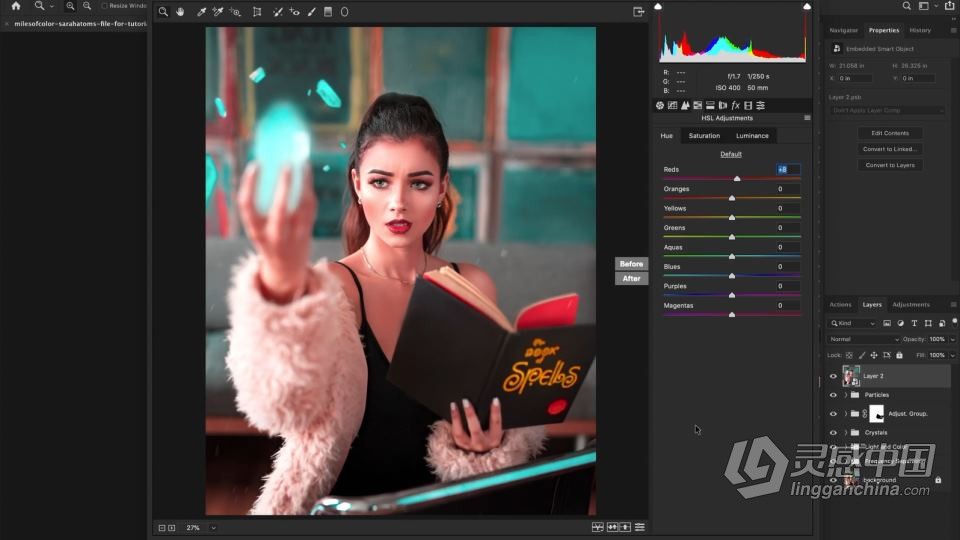Click the zoom out magnifier icon
Image resolution: width=960 pixels, height=540 pixels.
tap(87, 6)
